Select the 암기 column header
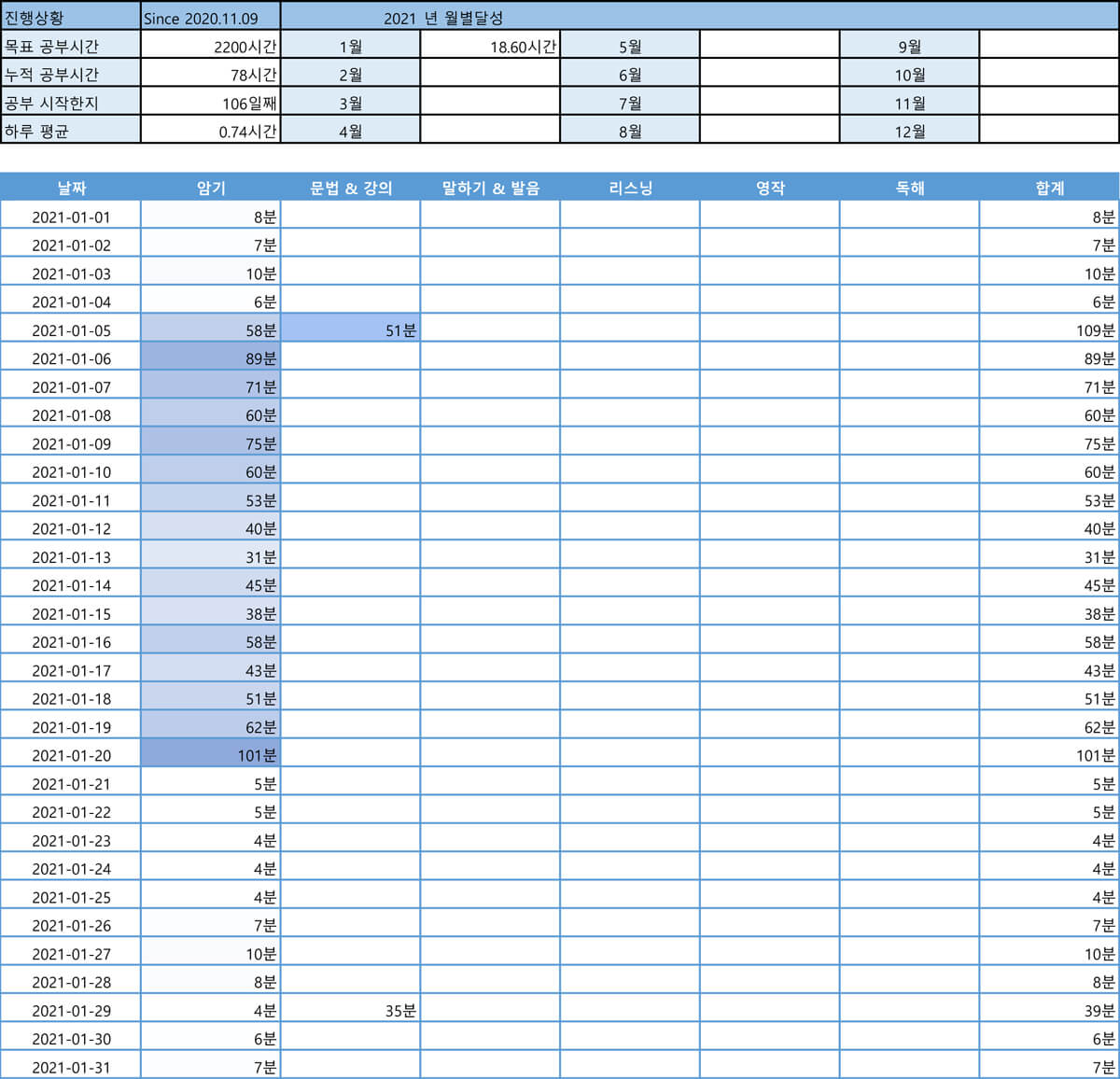1120x1079 pixels. coord(210,187)
